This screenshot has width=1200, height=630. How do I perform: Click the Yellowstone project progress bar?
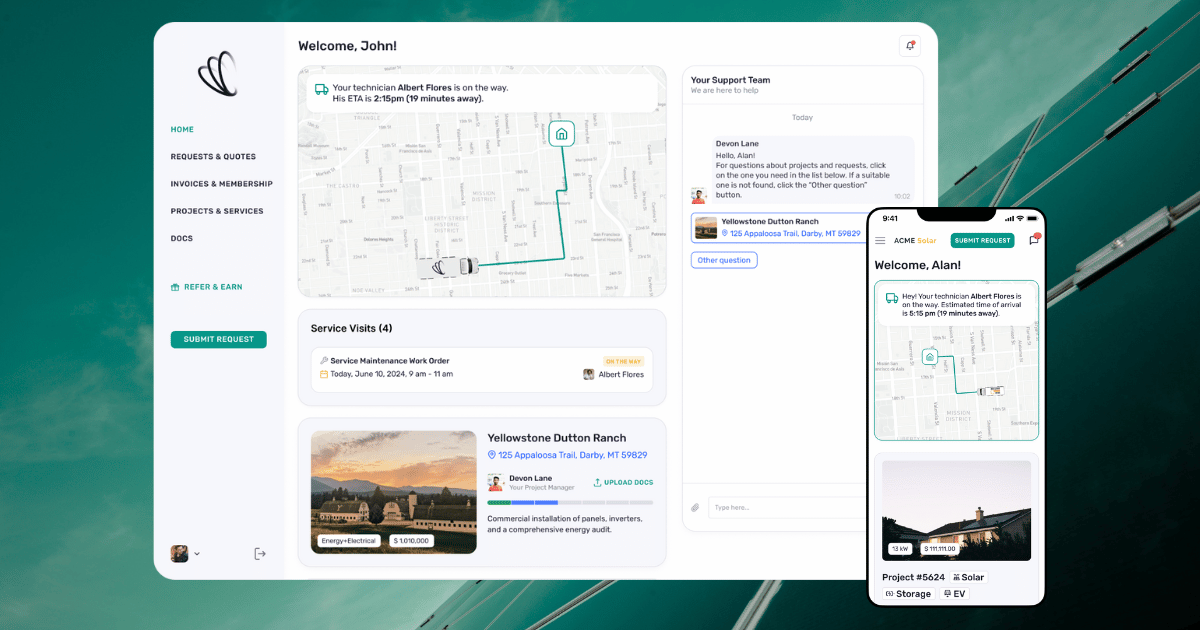tap(570, 503)
